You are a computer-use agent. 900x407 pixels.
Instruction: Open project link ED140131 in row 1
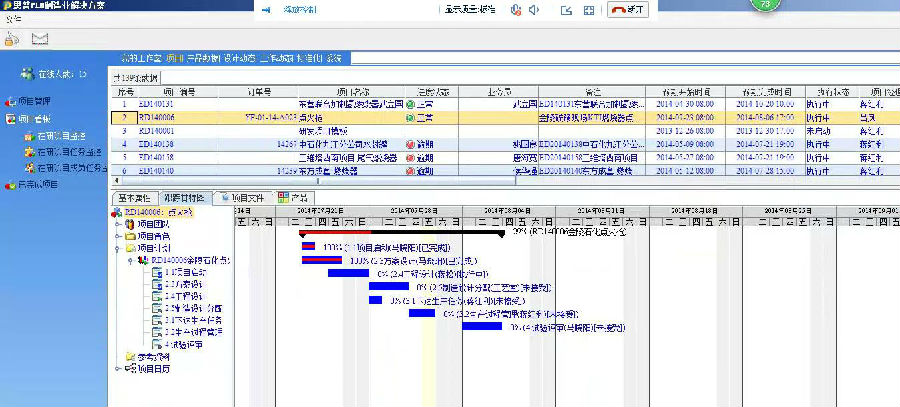tap(156, 105)
